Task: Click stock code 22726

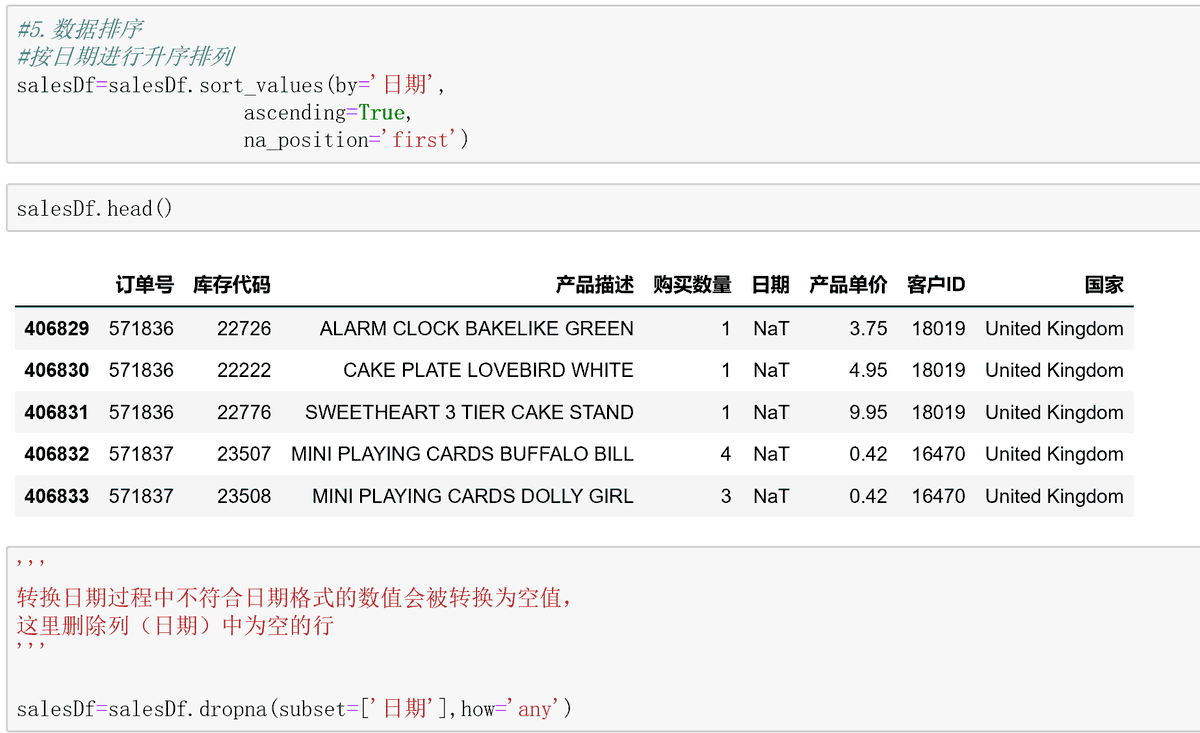Action: (x=244, y=328)
